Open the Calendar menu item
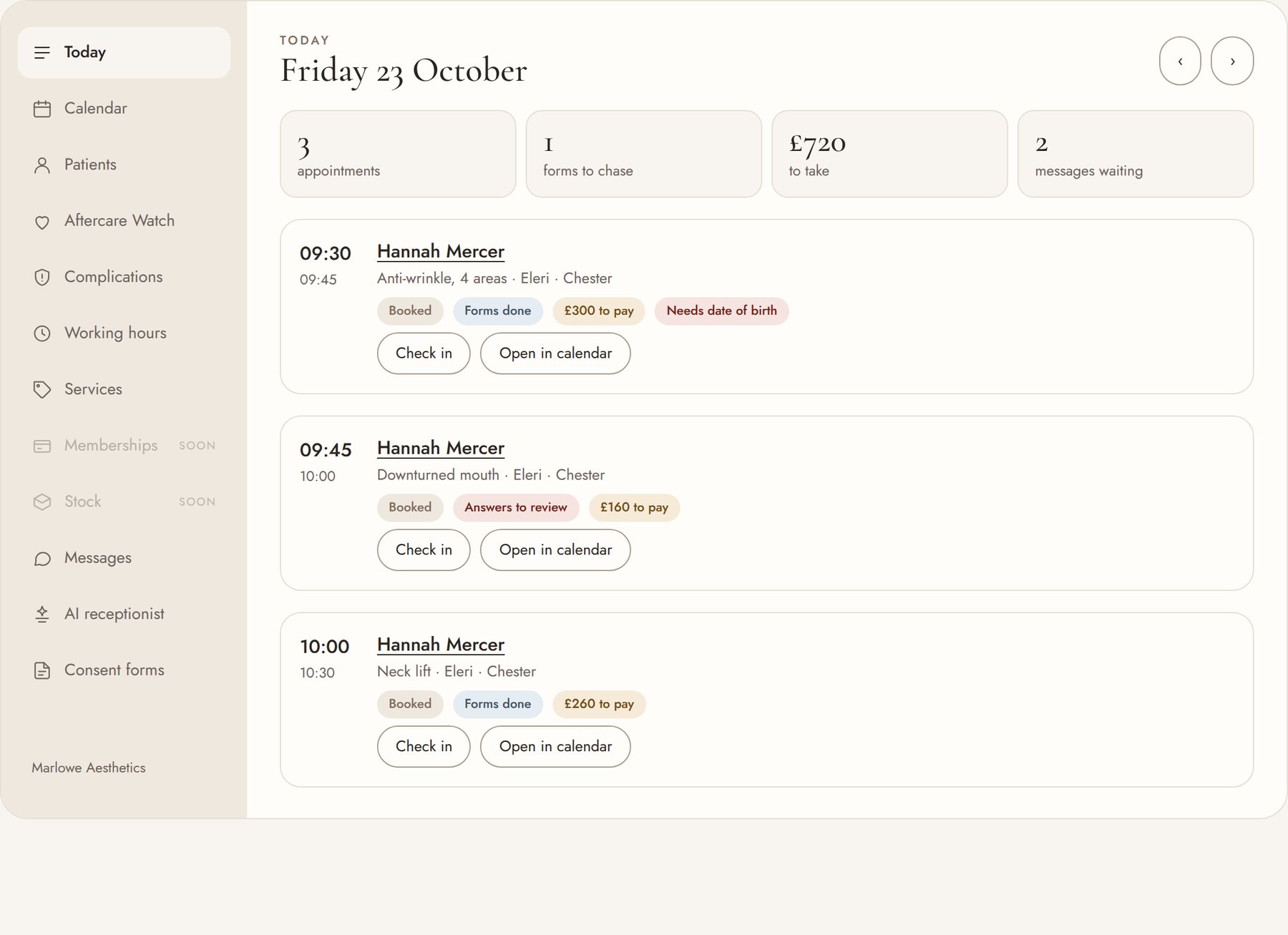1288x935 pixels. pyautogui.click(x=124, y=108)
